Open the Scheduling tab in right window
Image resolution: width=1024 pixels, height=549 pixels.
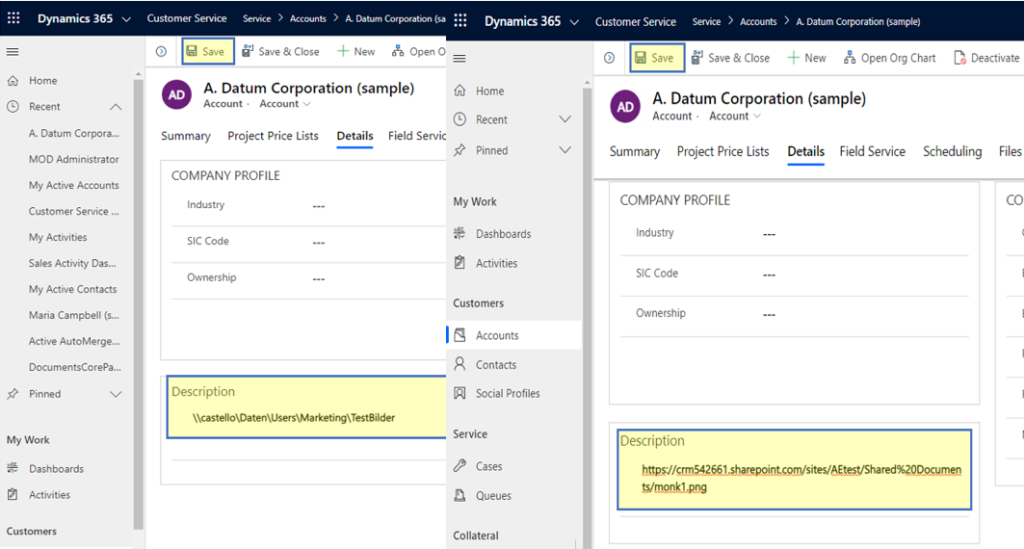coord(952,151)
